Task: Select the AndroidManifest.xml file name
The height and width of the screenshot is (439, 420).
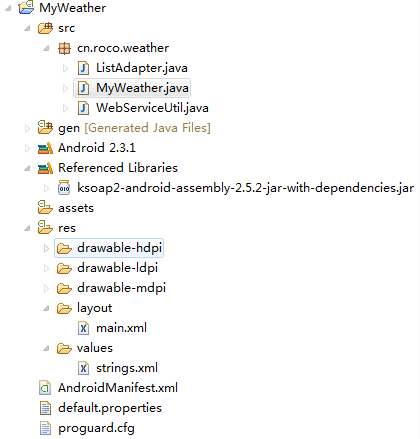Action: point(118,388)
